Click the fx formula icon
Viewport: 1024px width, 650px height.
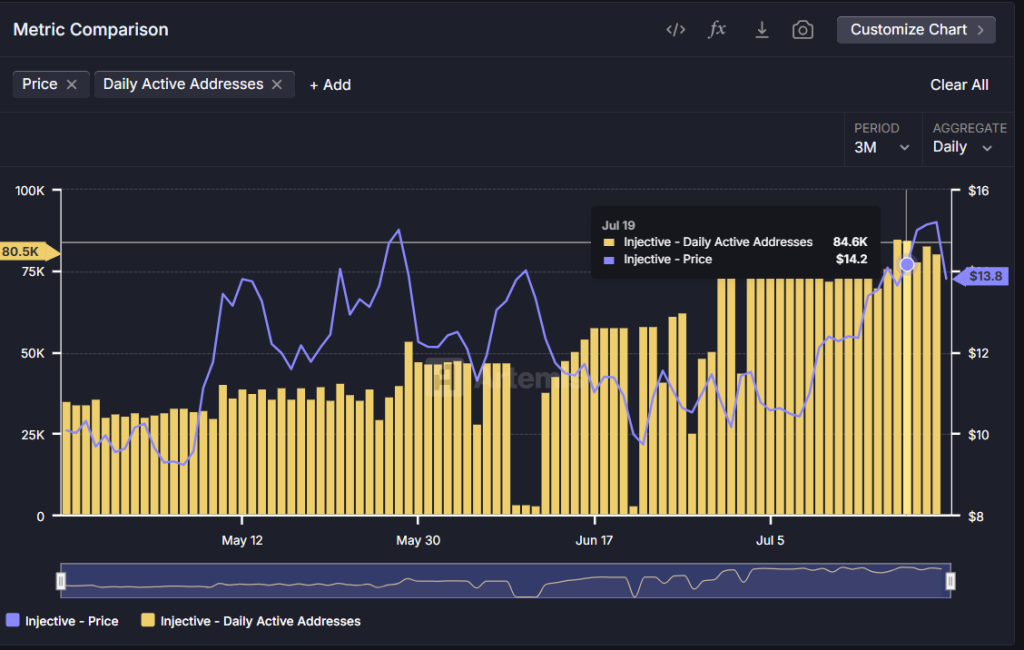click(x=717, y=30)
